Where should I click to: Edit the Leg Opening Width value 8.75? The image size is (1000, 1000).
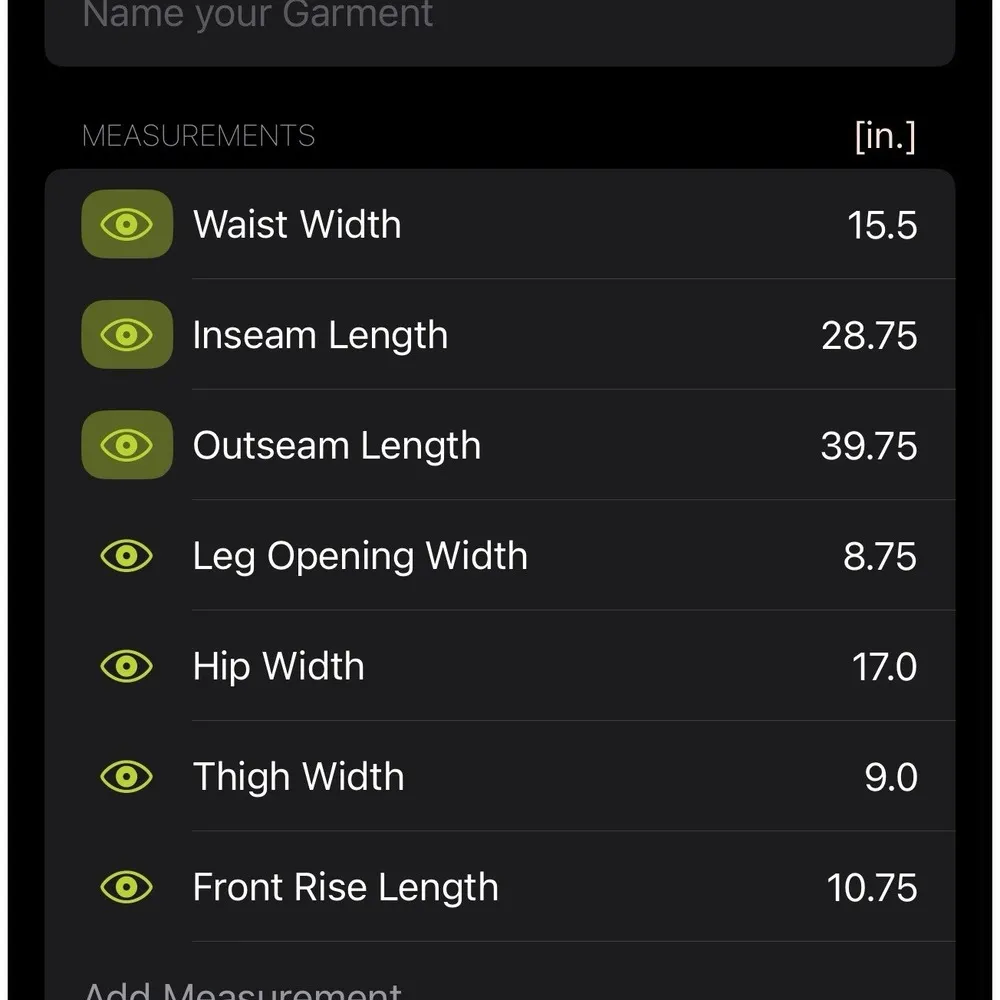[x=880, y=557]
